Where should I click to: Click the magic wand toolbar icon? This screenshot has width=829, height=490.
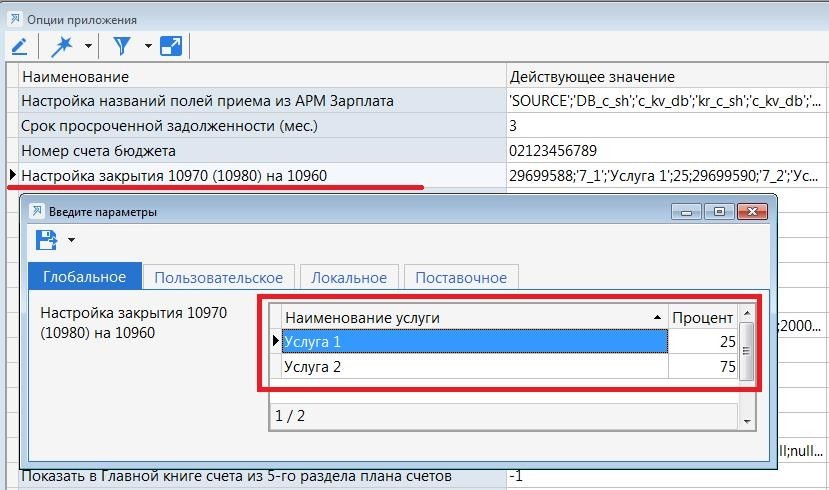point(62,47)
